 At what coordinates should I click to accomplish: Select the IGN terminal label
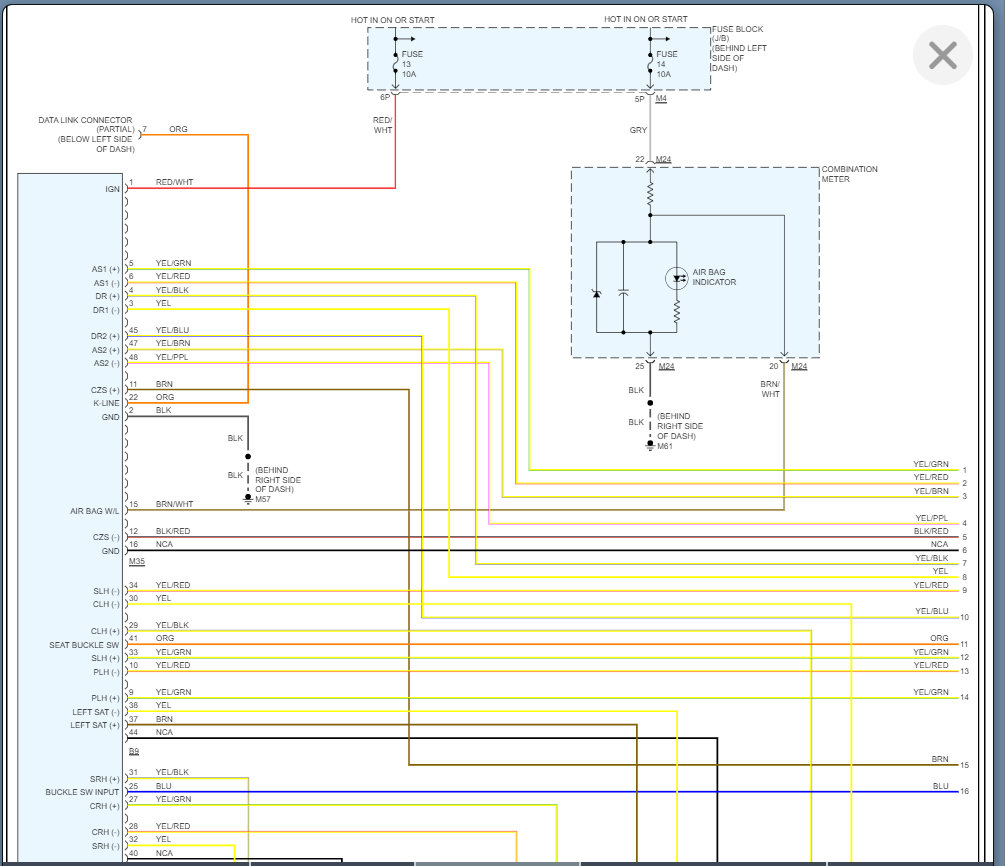[x=112, y=189]
